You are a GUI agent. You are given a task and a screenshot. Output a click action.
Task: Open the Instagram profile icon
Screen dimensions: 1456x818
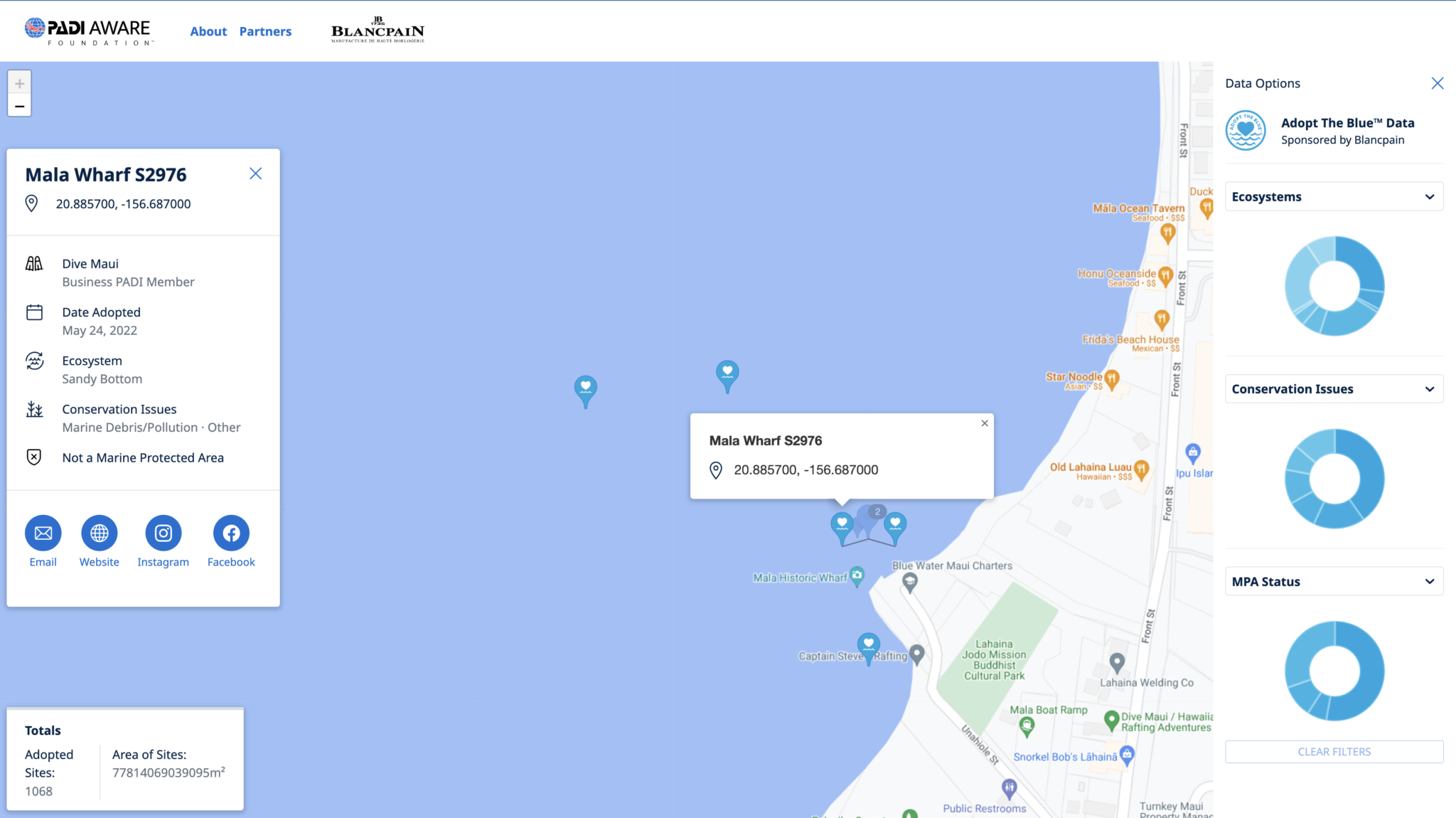point(164,533)
